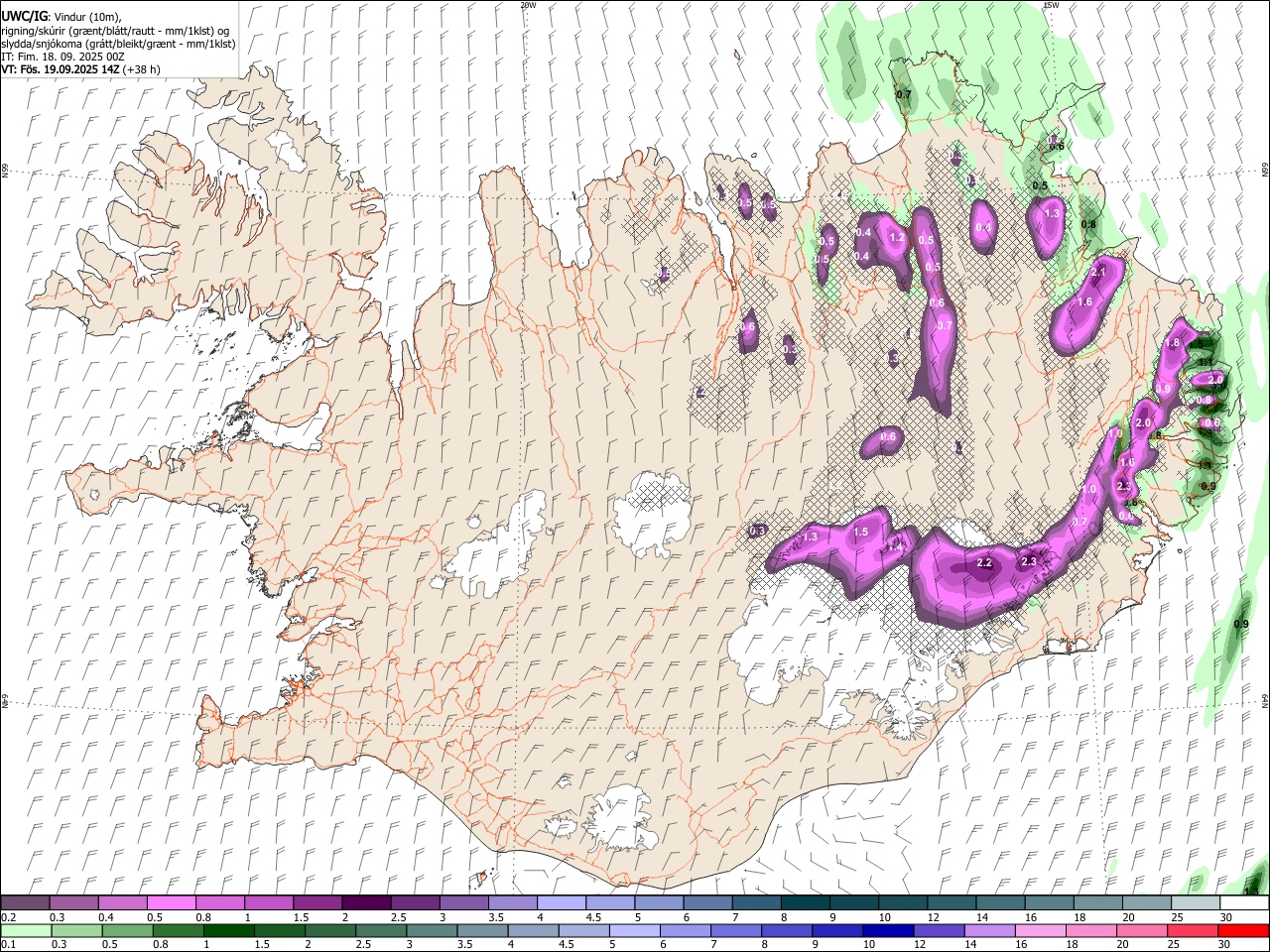Click the round white Hofsjökull glacier in central Iceland
Viewport: 1270px width, 952px height.
pos(652,515)
